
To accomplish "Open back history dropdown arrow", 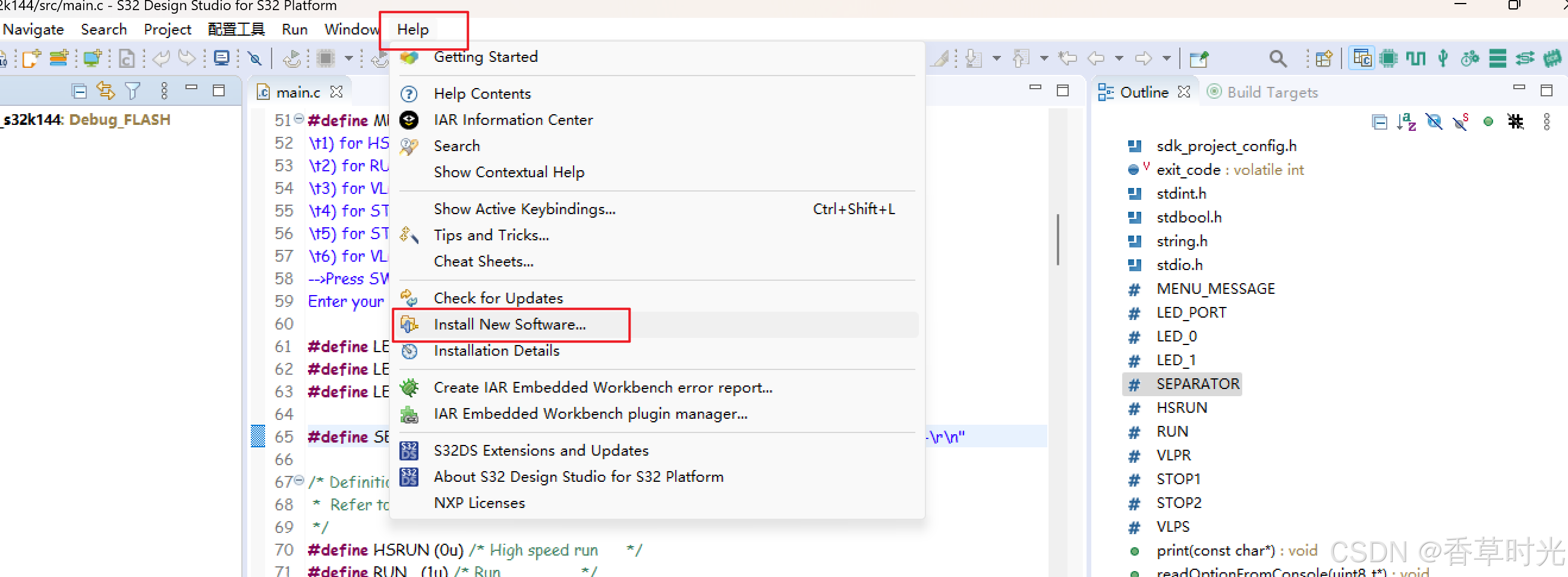I will [x=1119, y=58].
